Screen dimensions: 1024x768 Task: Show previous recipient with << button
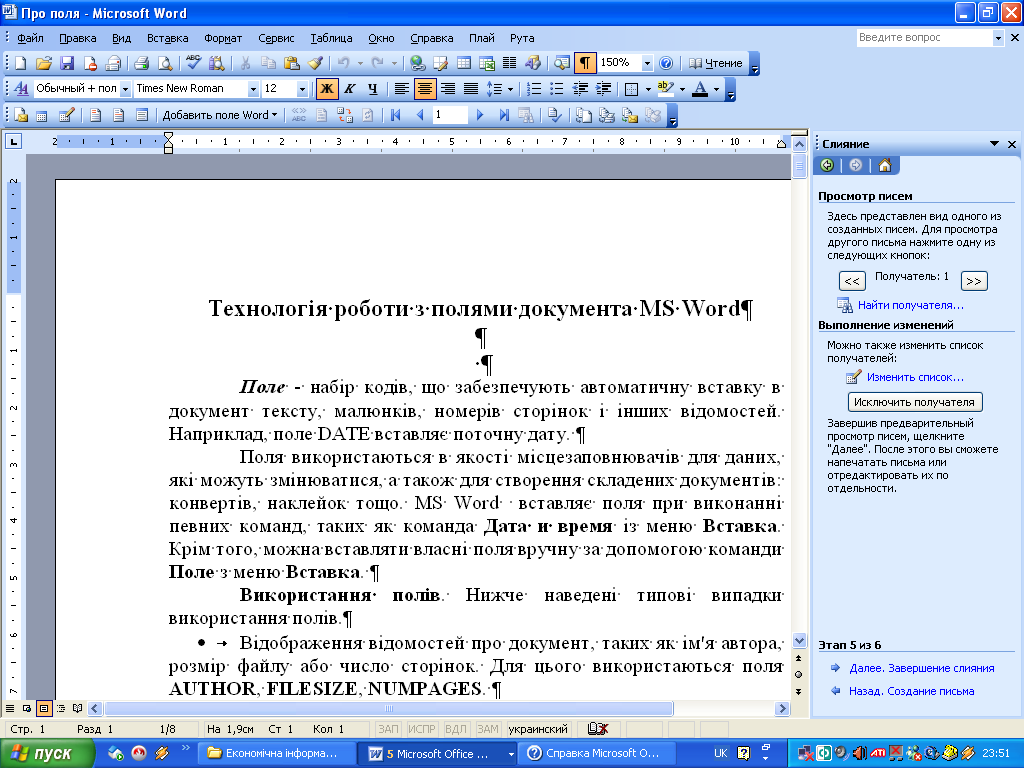(852, 281)
